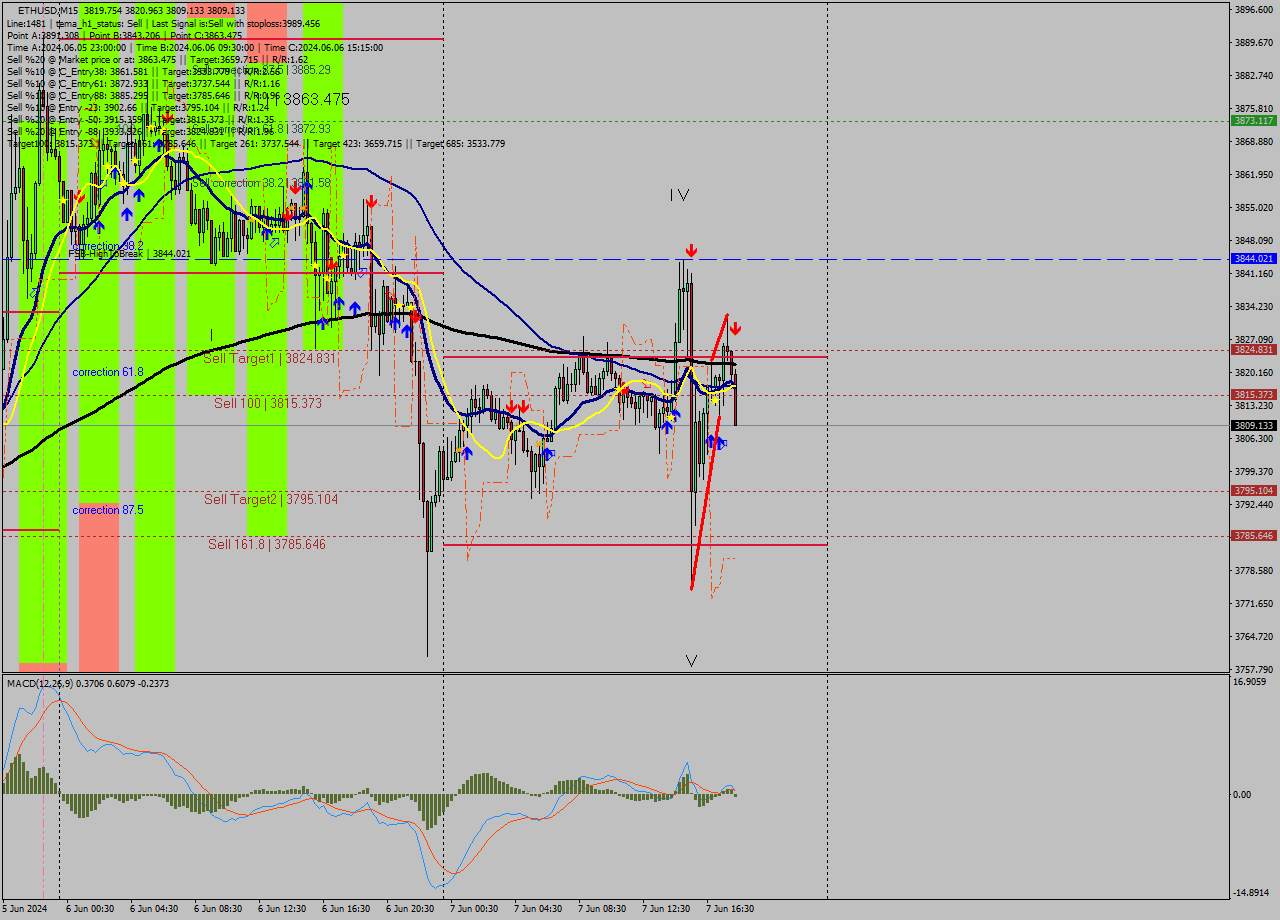
Task: Select the Sell Target2 3795.104 label
Action: click(x=270, y=499)
